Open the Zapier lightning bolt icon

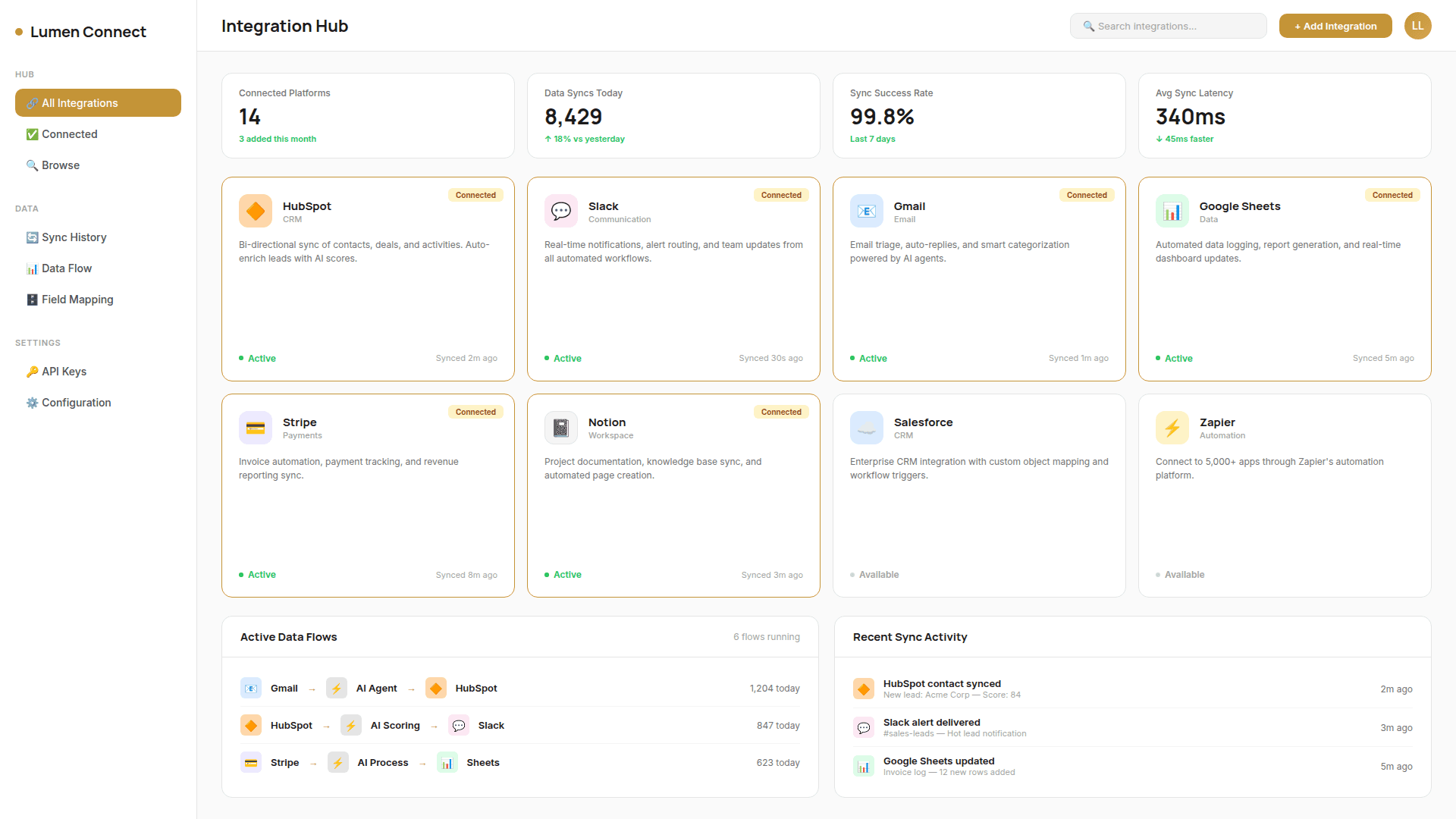[1172, 428]
